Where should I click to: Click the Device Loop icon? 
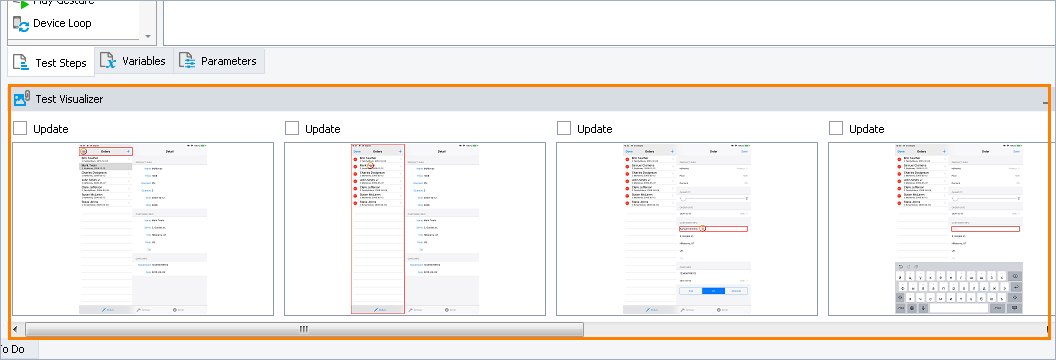pyautogui.click(x=21, y=24)
